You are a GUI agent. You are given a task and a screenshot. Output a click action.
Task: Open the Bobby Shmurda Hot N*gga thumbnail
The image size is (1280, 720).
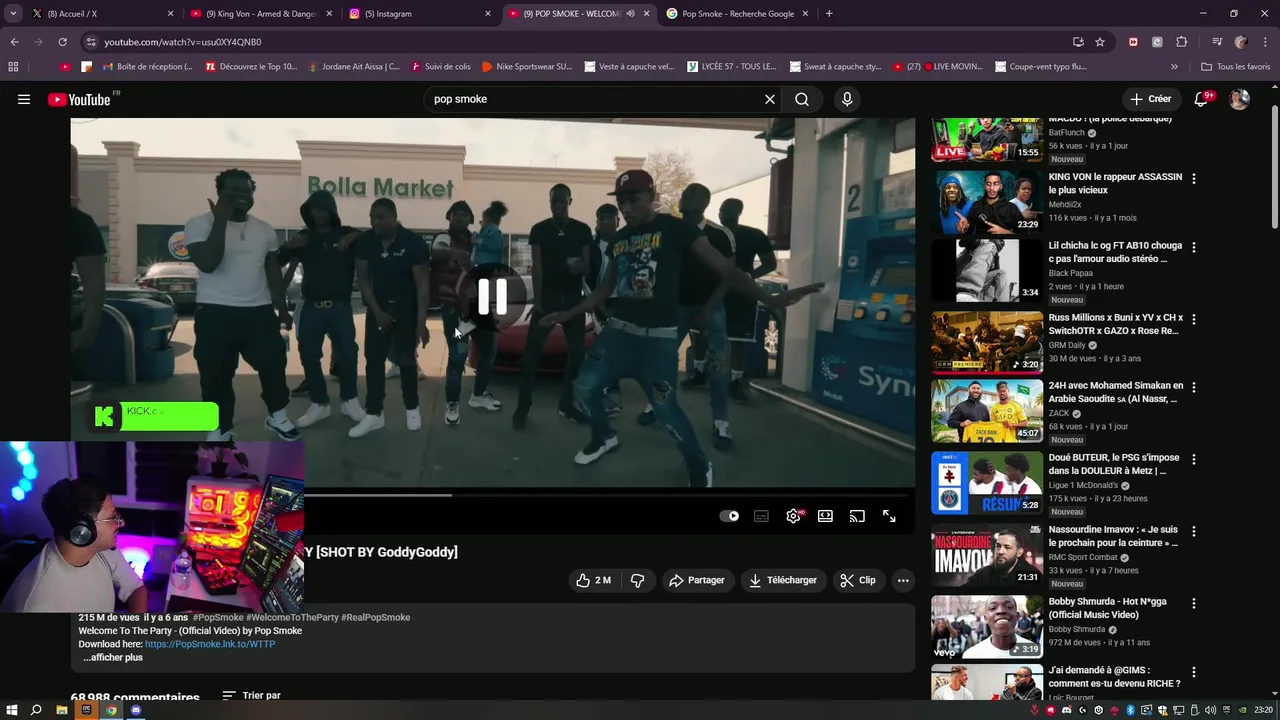point(987,627)
